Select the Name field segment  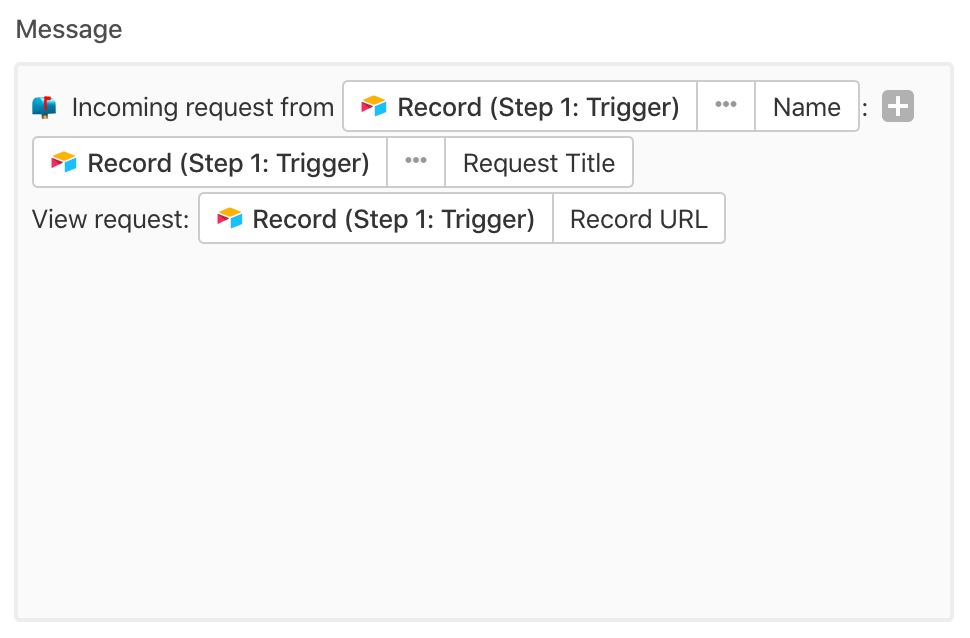(806, 107)
